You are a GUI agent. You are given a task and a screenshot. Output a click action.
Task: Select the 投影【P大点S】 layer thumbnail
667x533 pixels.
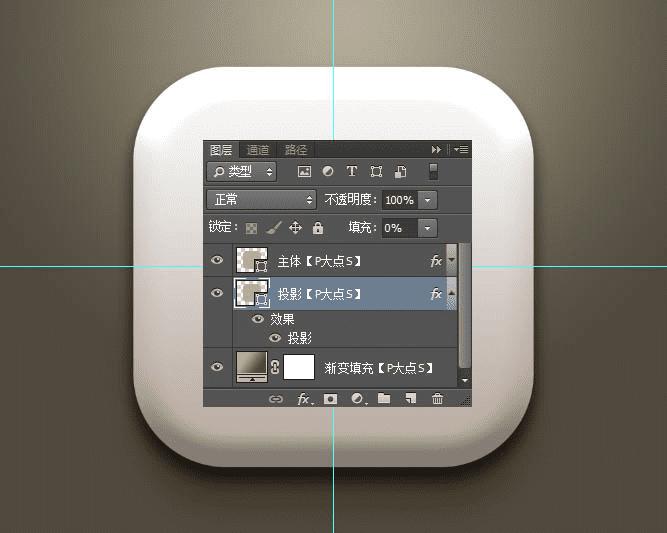click(x=252, y=293)
